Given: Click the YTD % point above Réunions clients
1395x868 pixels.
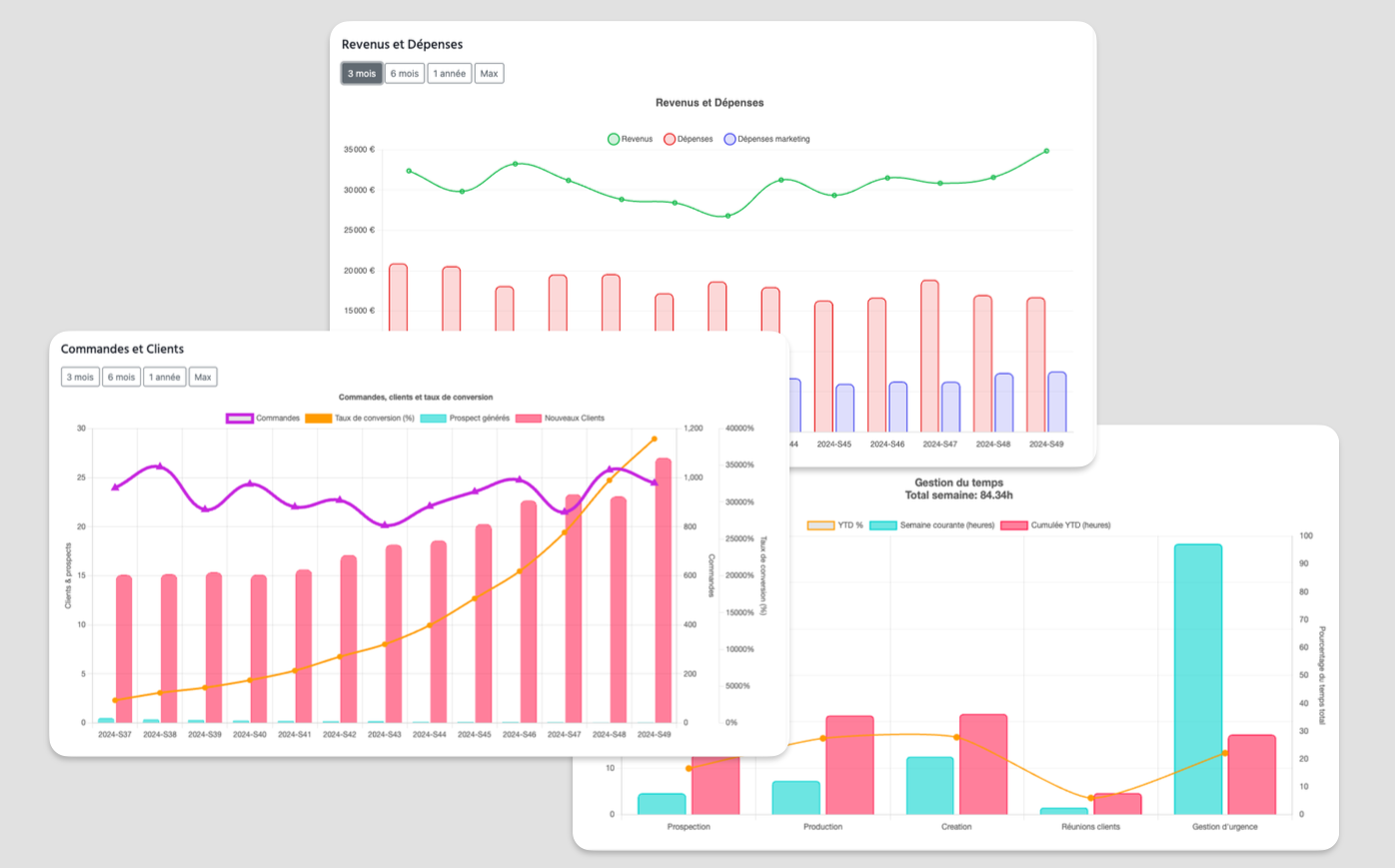Looking at the screenshot, I should (1090, 798).
